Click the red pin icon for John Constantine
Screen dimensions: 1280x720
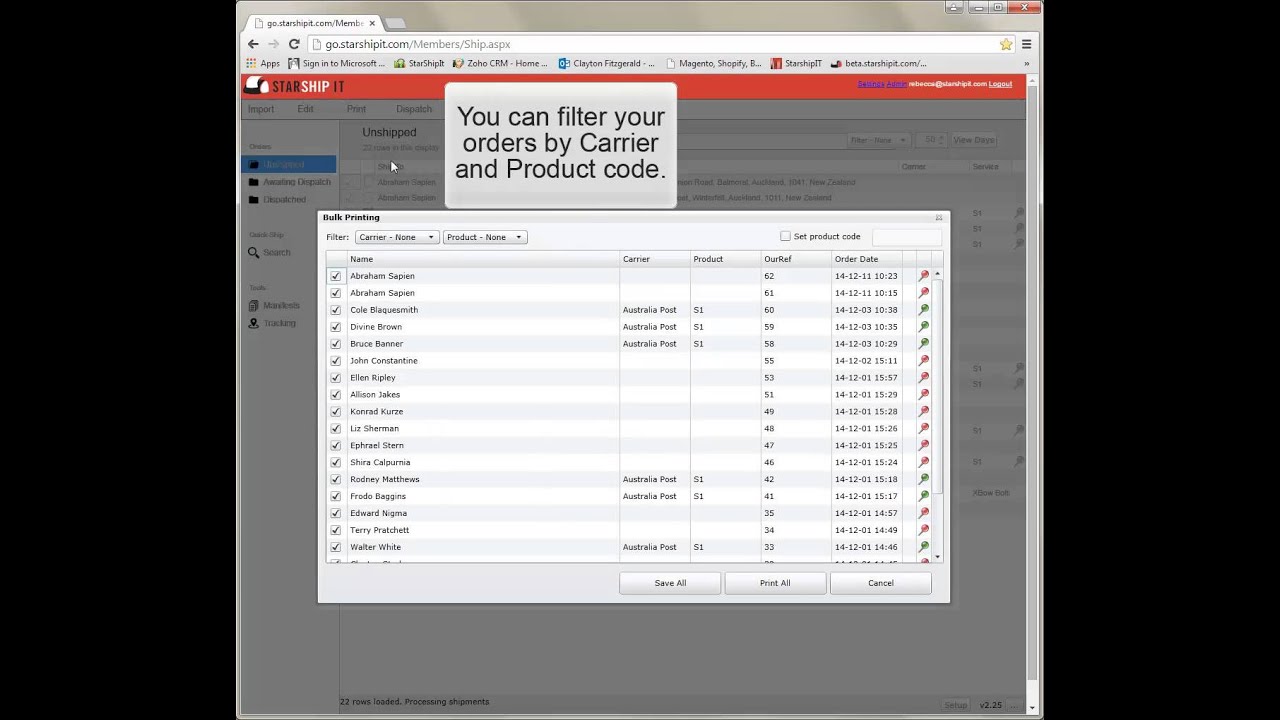point(924,361)
